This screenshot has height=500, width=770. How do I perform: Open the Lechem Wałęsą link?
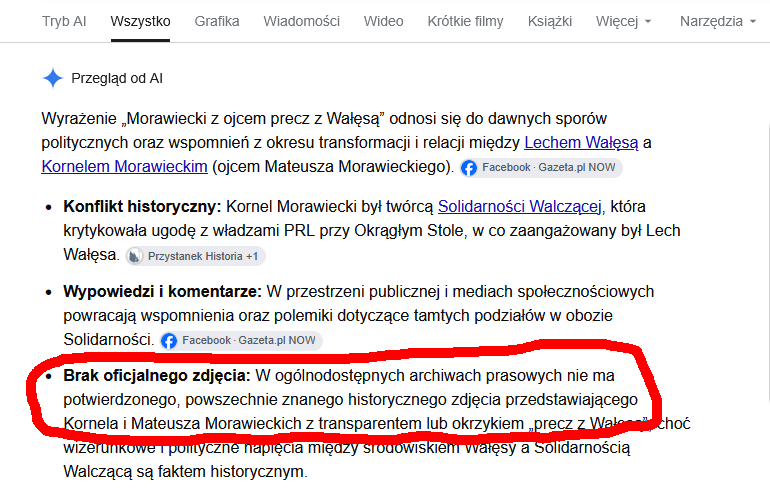581,142
